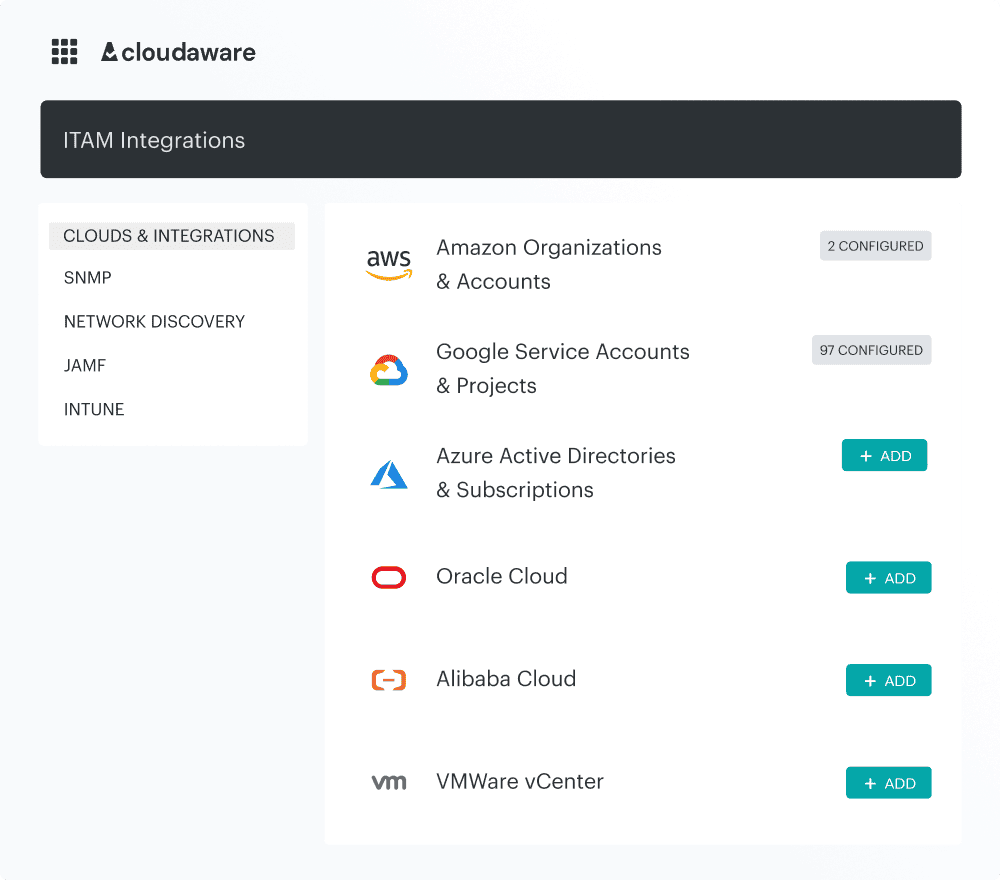Click the Alibaba Cloud label
The width and height of the screenshot is (1000, 880).
pos(506,679)
